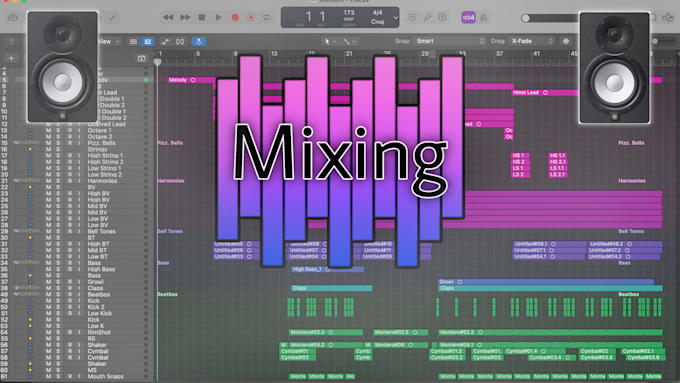Toggle the Metronome click icon
Image resolution: width=680 pixels, height=383 pixels.
[483, 18]
